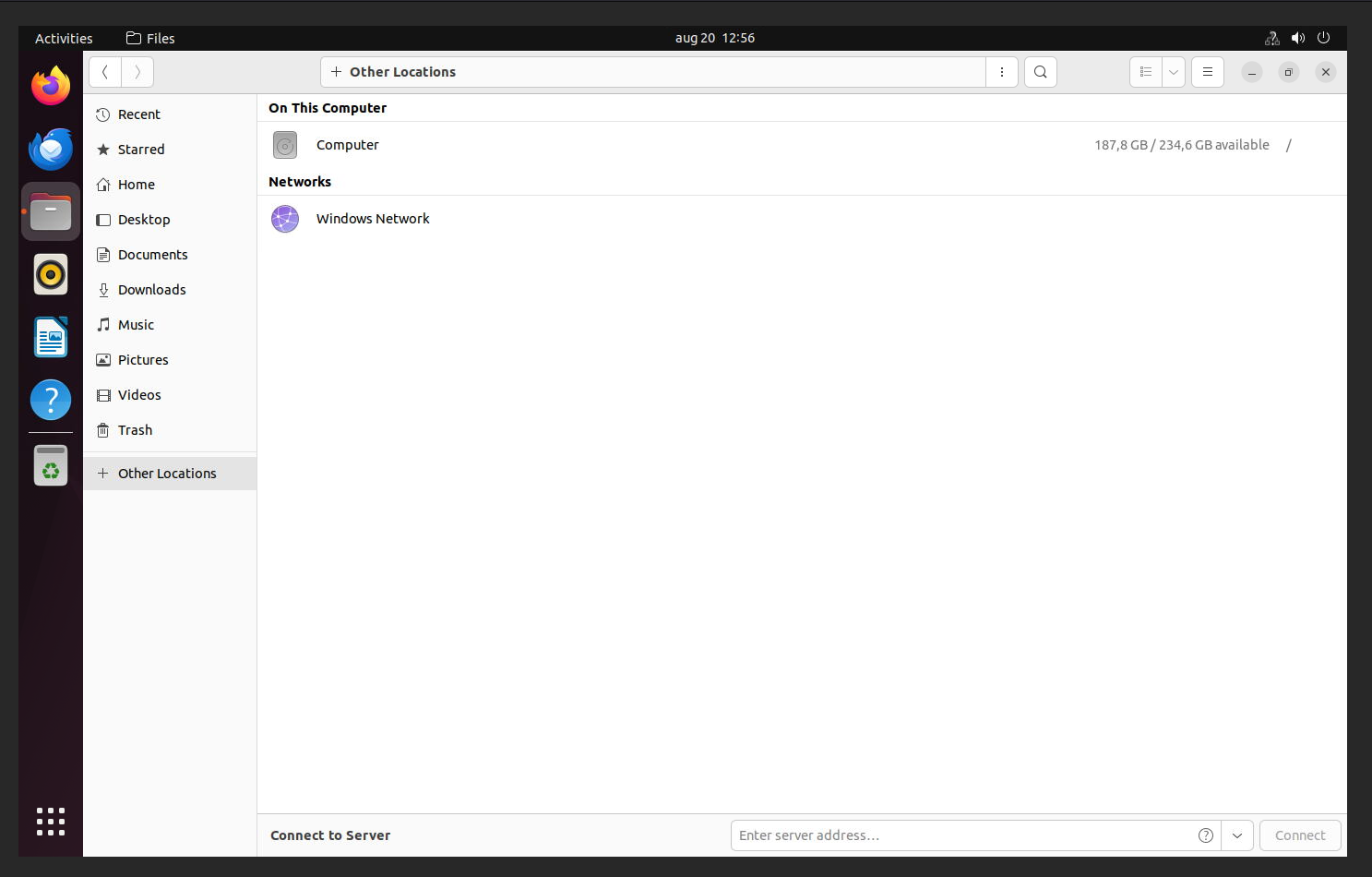Click the Windows Network globe icon
Screen dimensions: 1372x877
[x=285, y=219]
